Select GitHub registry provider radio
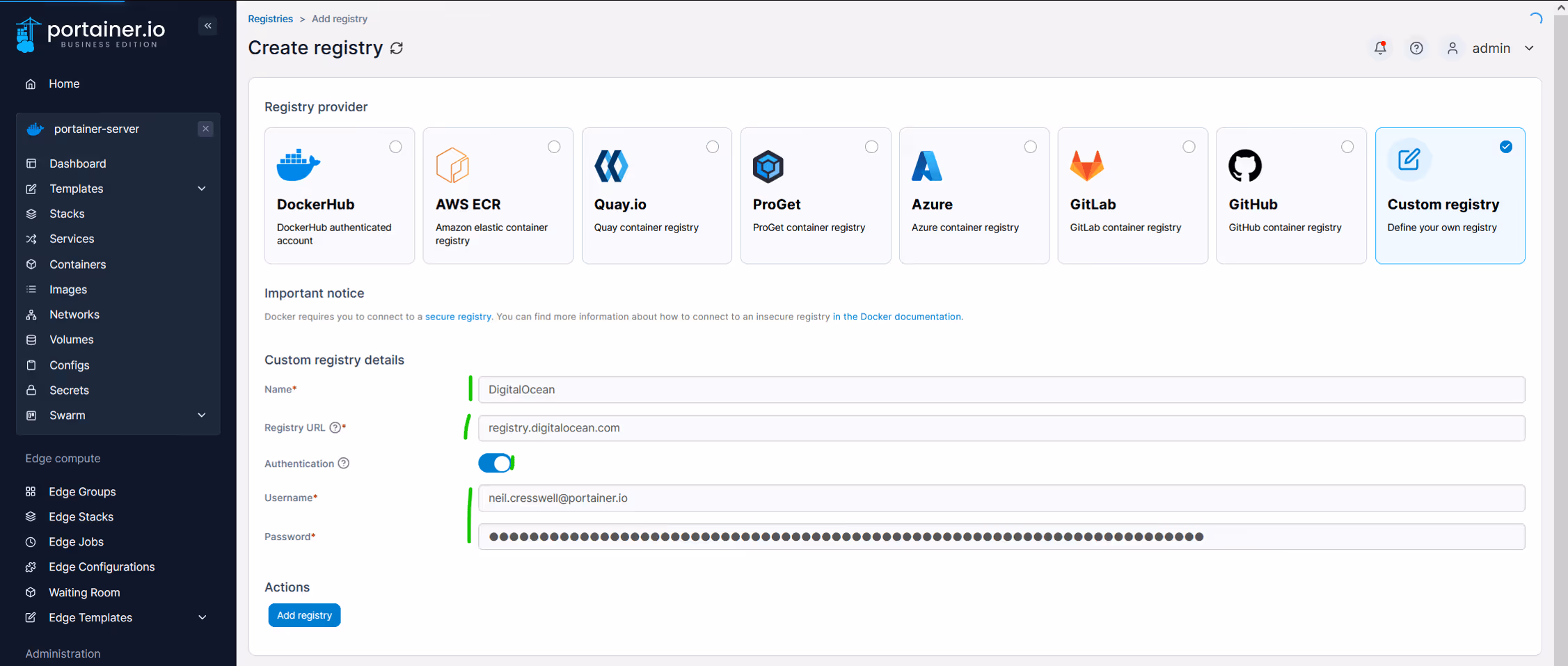The width and height of the screenshot is (1568, 666). click(x=1347, y=147)
